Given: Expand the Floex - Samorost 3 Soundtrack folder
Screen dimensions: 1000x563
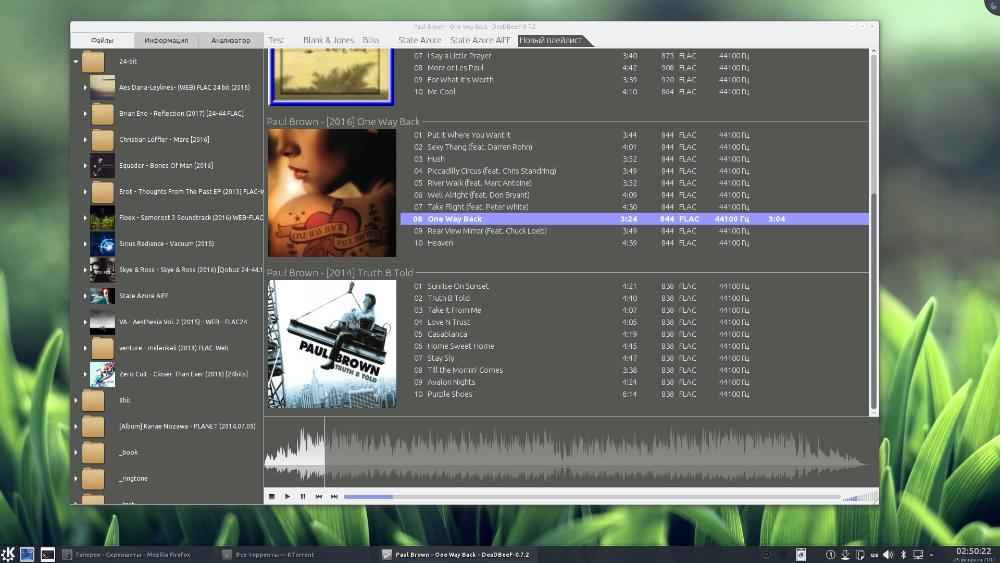Looking at the screenshot, I should [85, 218].
